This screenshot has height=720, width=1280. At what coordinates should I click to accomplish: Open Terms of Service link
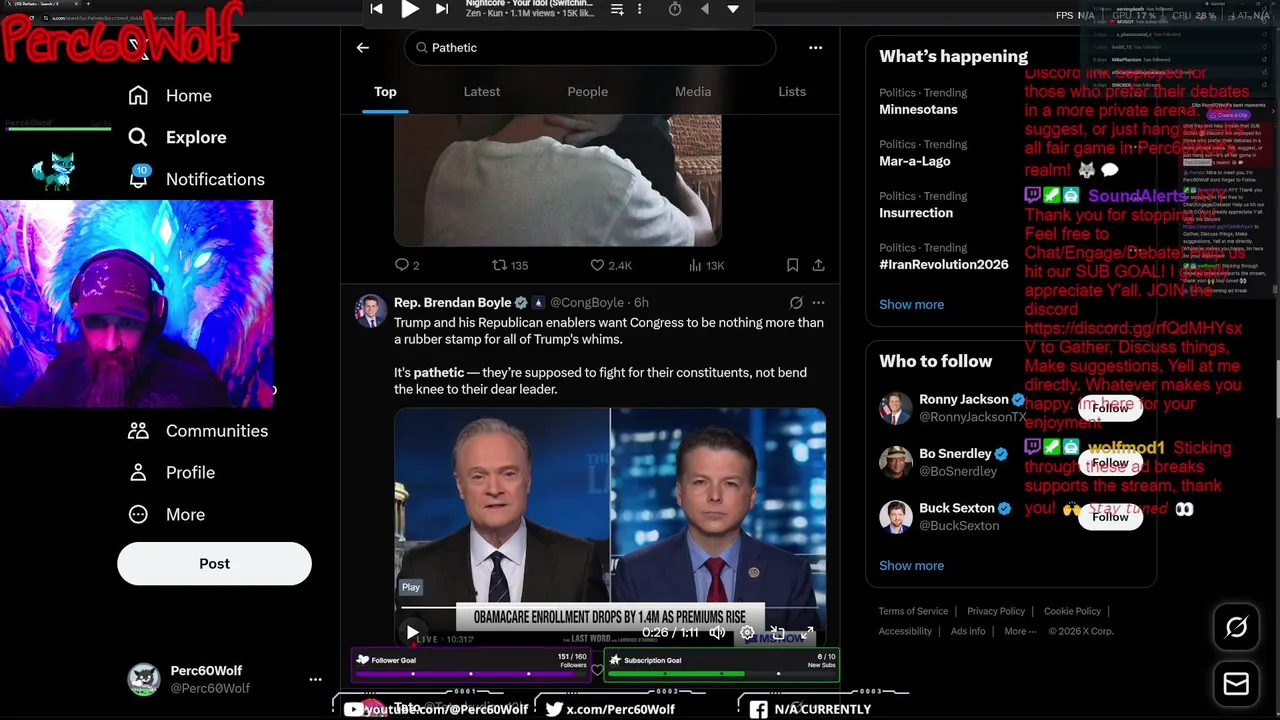(x=913, y=611)
